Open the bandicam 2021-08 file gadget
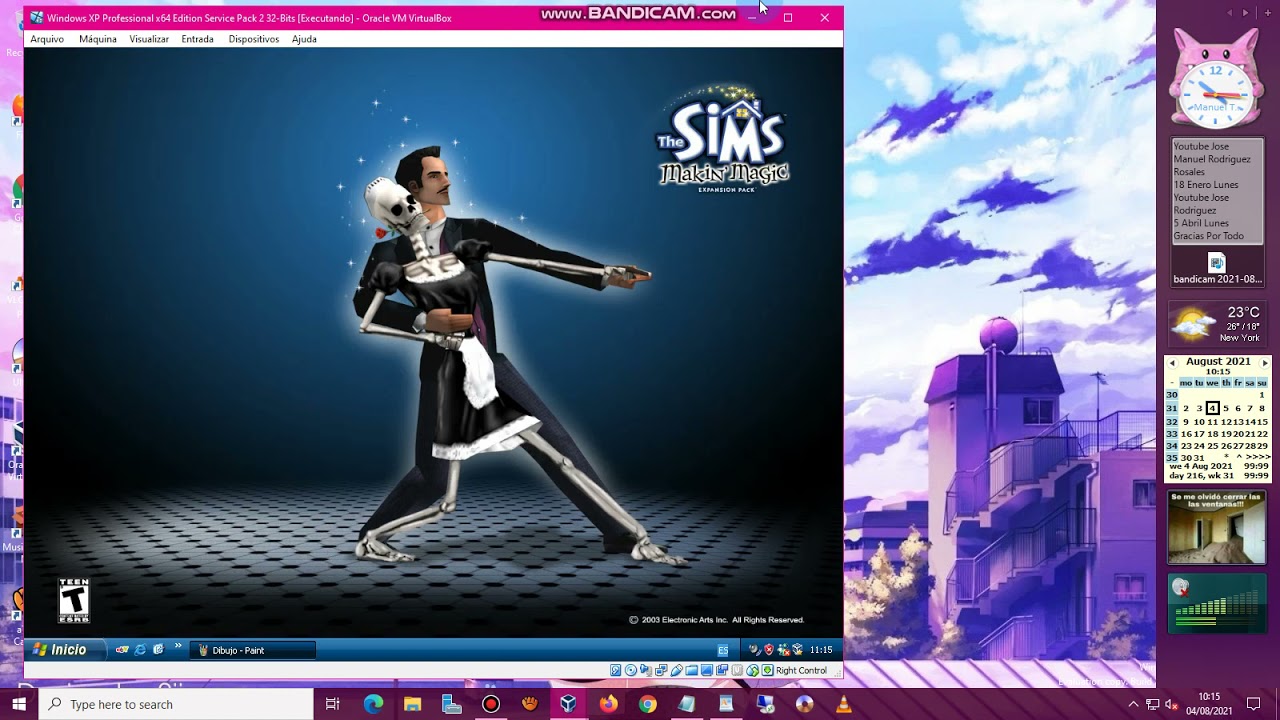 click(x=1216, y=270)
